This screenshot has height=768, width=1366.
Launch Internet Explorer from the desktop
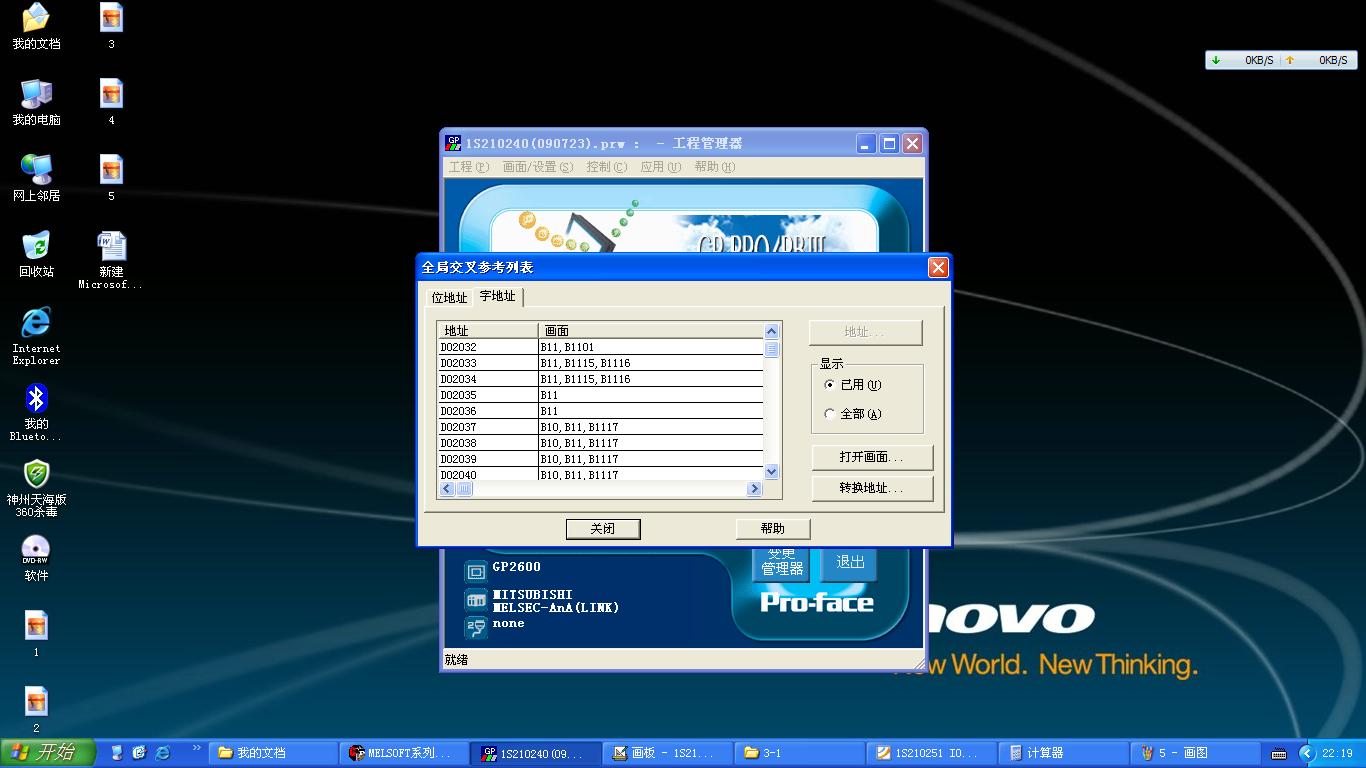click(36, 323)
